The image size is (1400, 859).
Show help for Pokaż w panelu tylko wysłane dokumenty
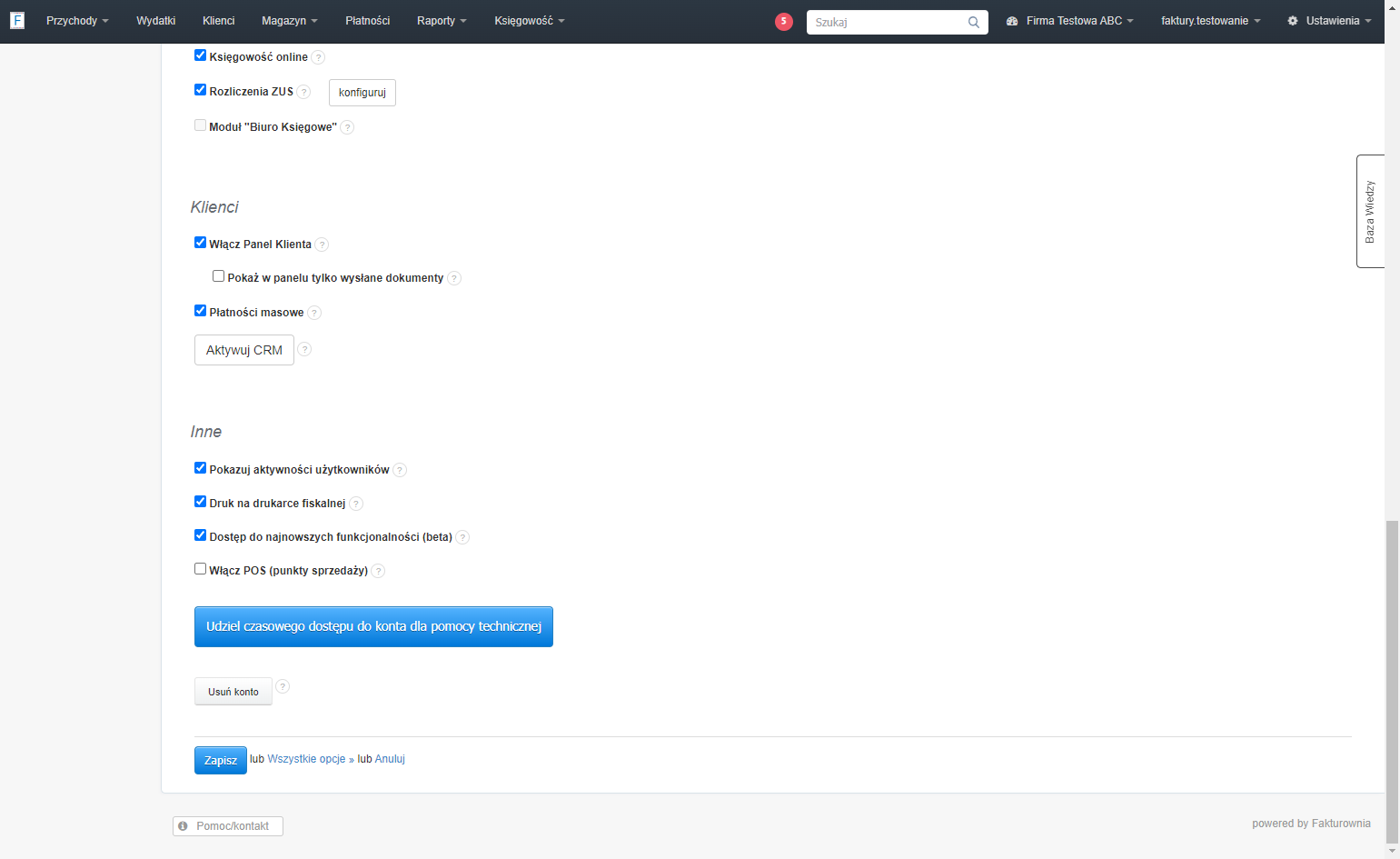(x=454, y=278)
